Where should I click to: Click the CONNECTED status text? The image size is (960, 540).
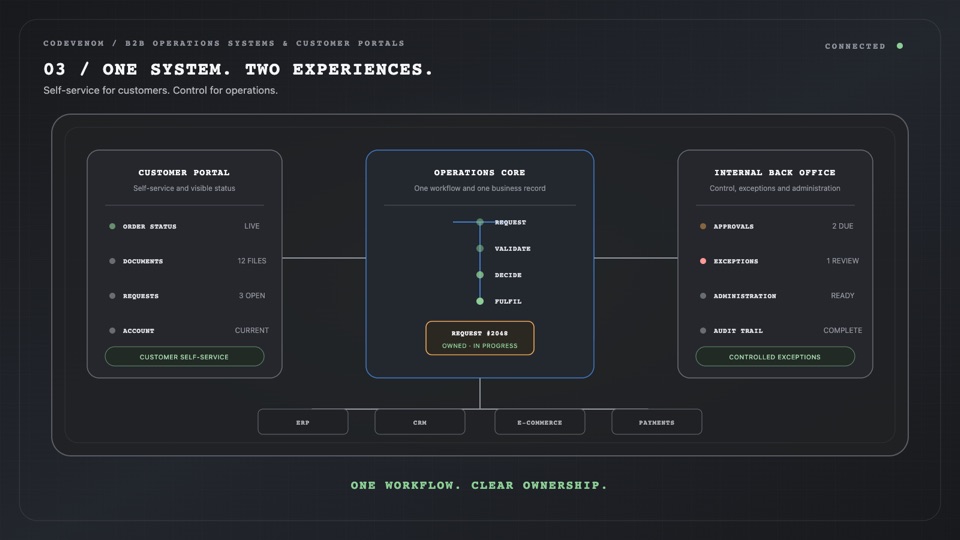[855, 47]
